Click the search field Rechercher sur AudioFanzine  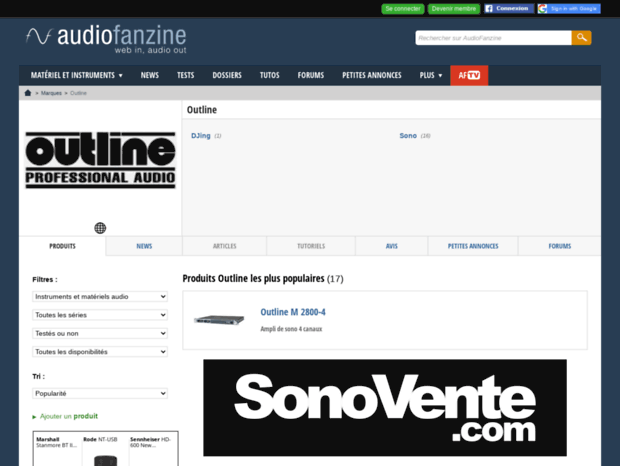(x=493, y=38)
